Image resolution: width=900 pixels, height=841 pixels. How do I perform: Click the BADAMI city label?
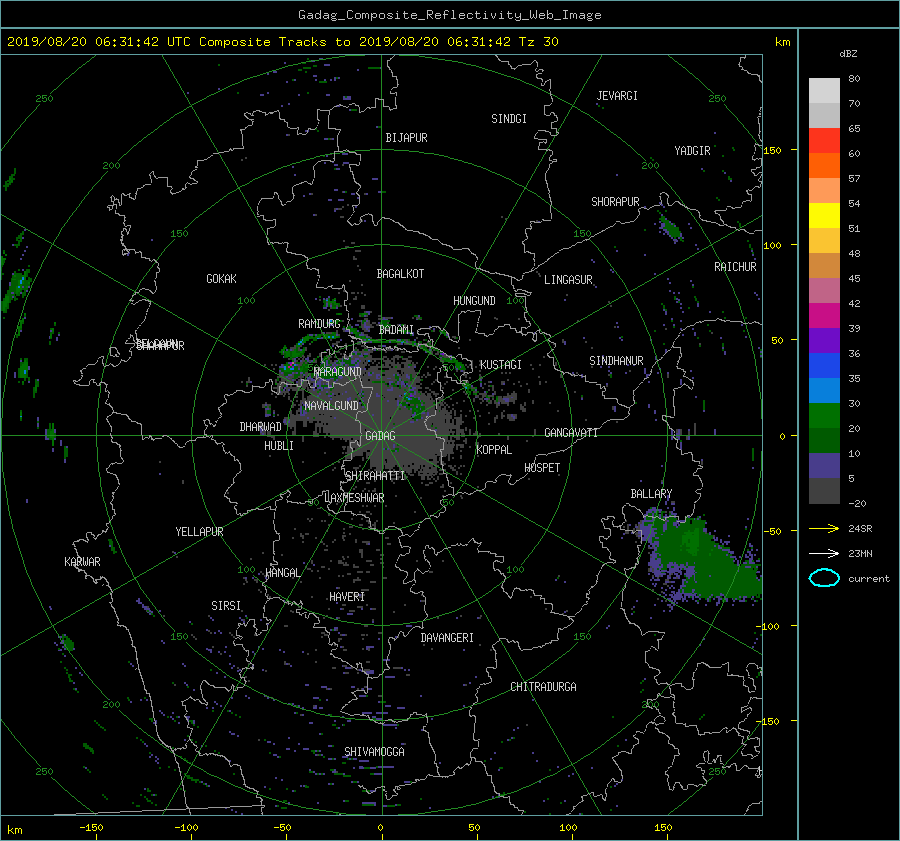pos(396,330)
